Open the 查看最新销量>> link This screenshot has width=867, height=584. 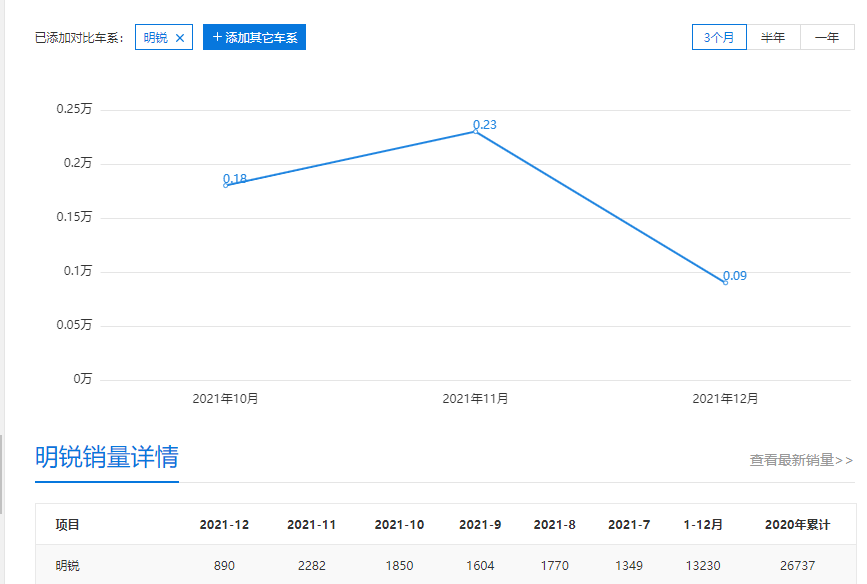801,460
